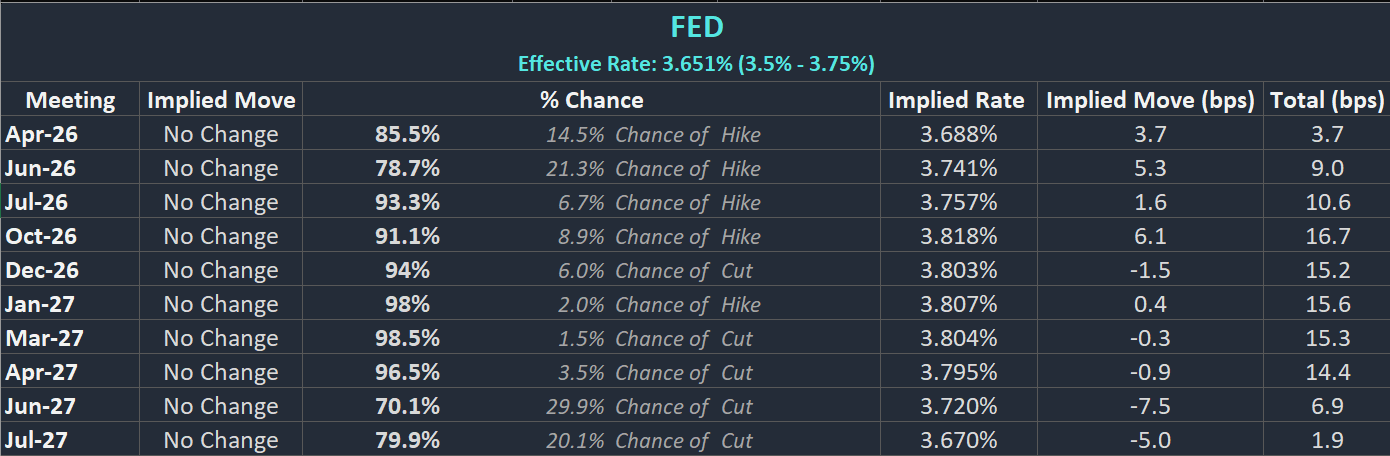Viewport: 1390px width, 456px height.
Task: Click Dec-26 6.0% Chance of Cut
Action: pos(655,270)
